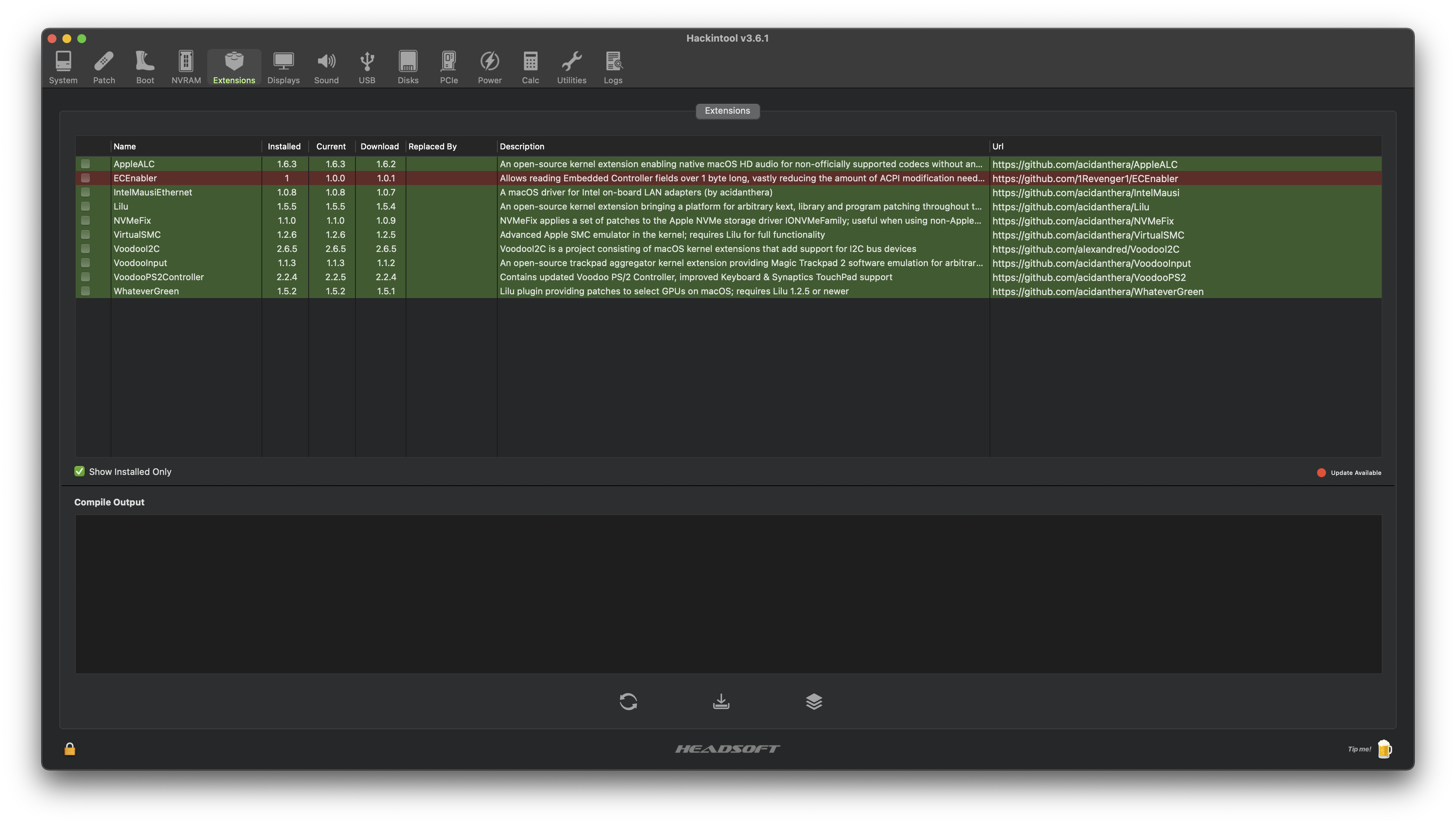Open the Disks section
Viewport: 1456px width, 825px height.
pyautogui.click(x=408, y=67)
